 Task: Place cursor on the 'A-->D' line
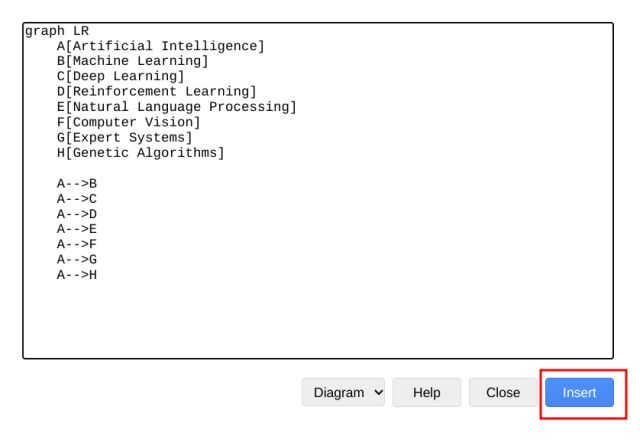point(77,214)
